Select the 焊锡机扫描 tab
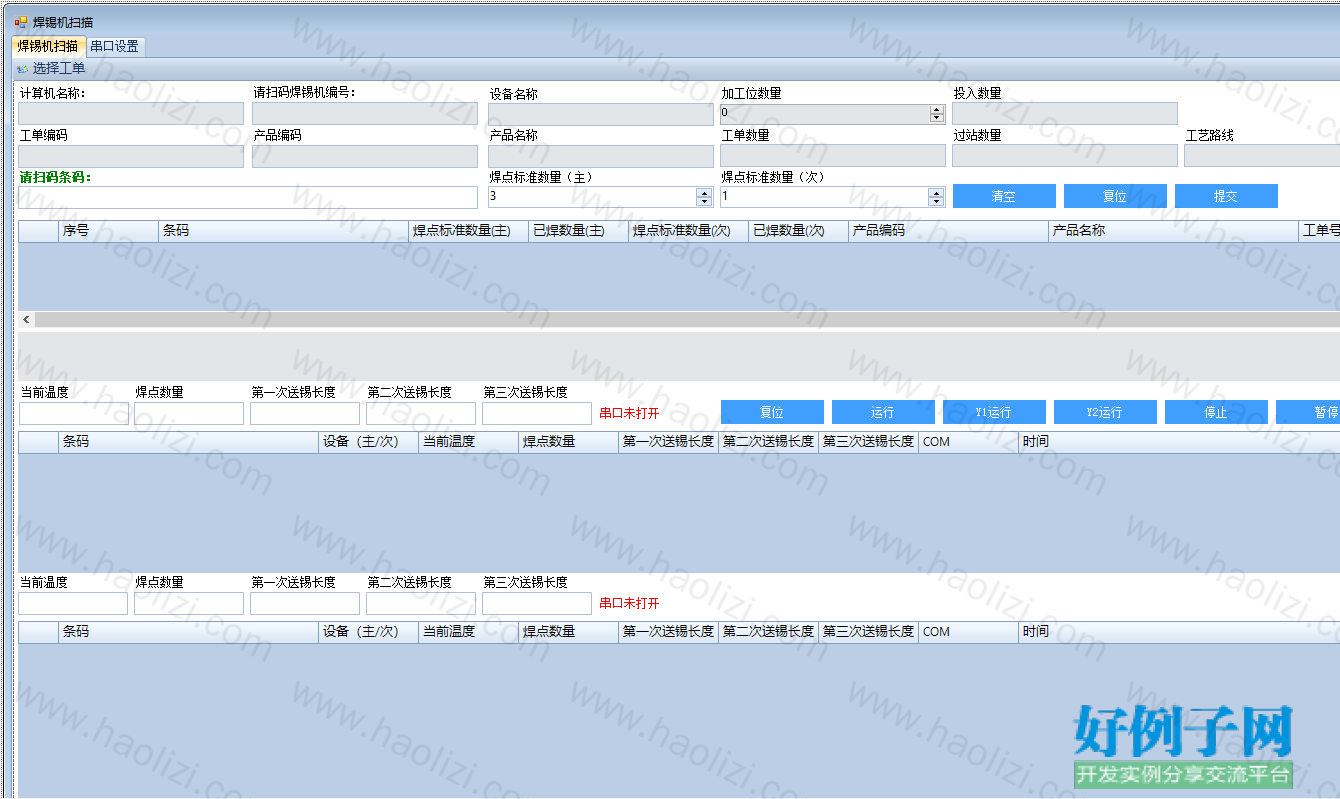The image size is (1340, 799). [x=47, y=46]
